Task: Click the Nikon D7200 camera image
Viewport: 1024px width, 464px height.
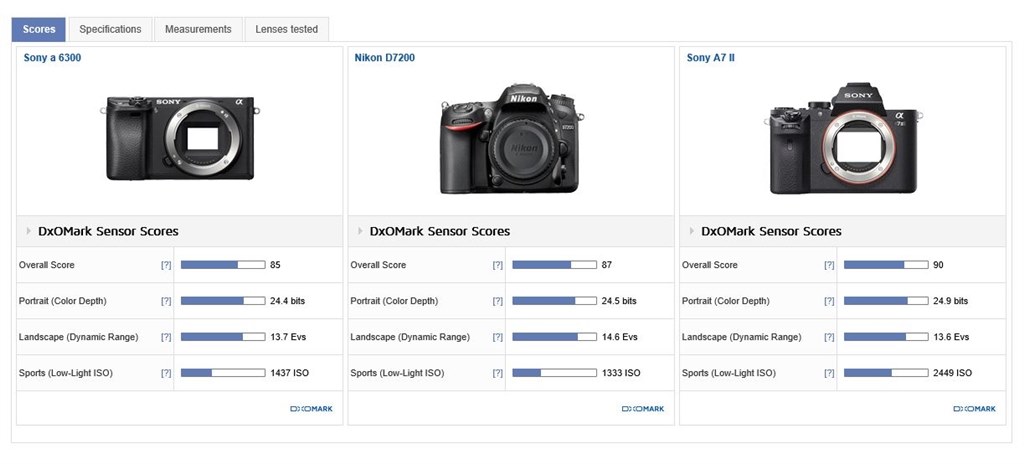Action: (512, 139)
